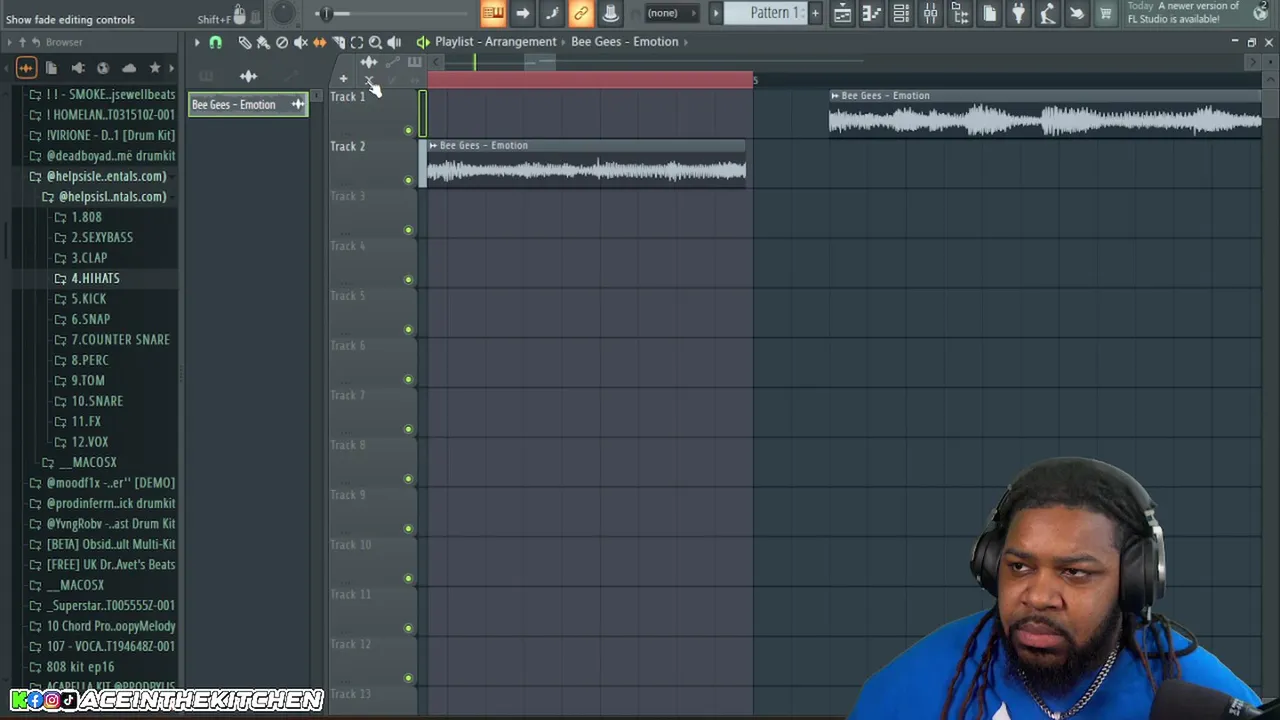
Task: Open the Browser options menu arrow
Action: pos(9,42)
